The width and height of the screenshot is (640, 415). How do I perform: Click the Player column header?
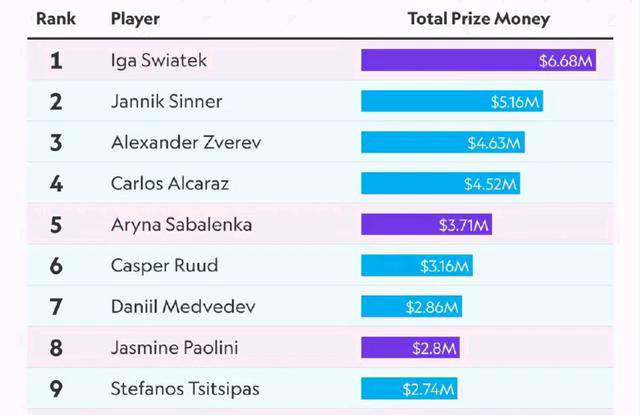coord(135,19)
